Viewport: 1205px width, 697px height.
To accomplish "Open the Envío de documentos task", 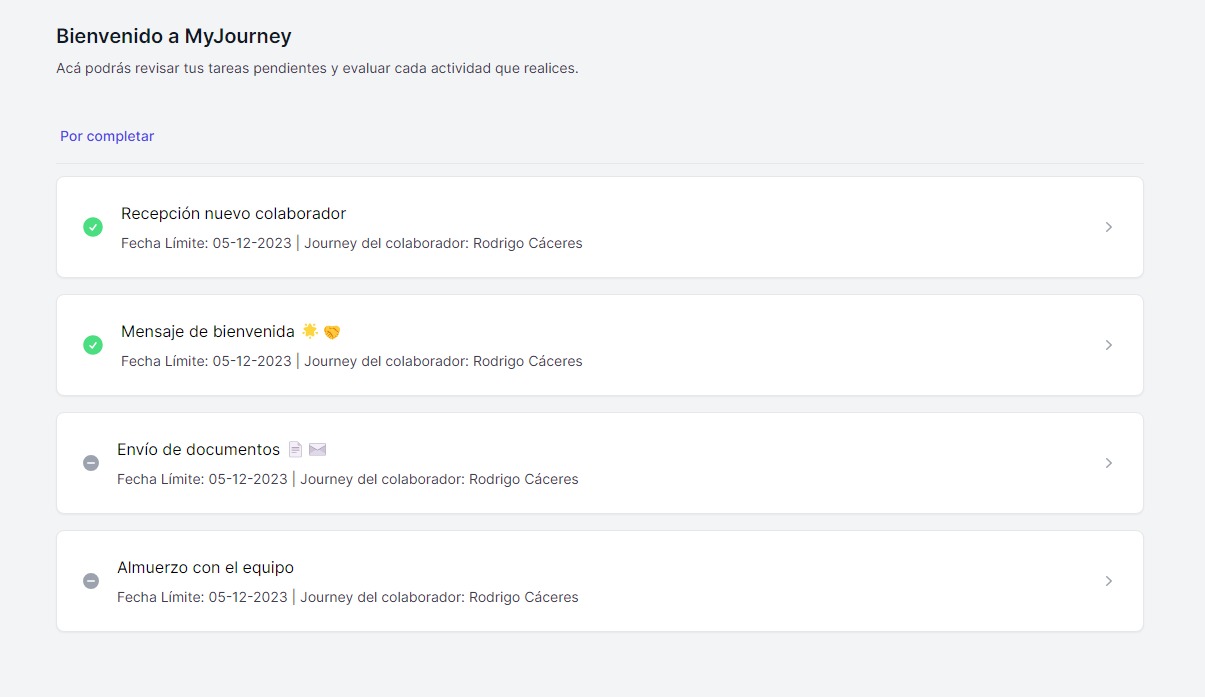I will click(x=600, y=463).
